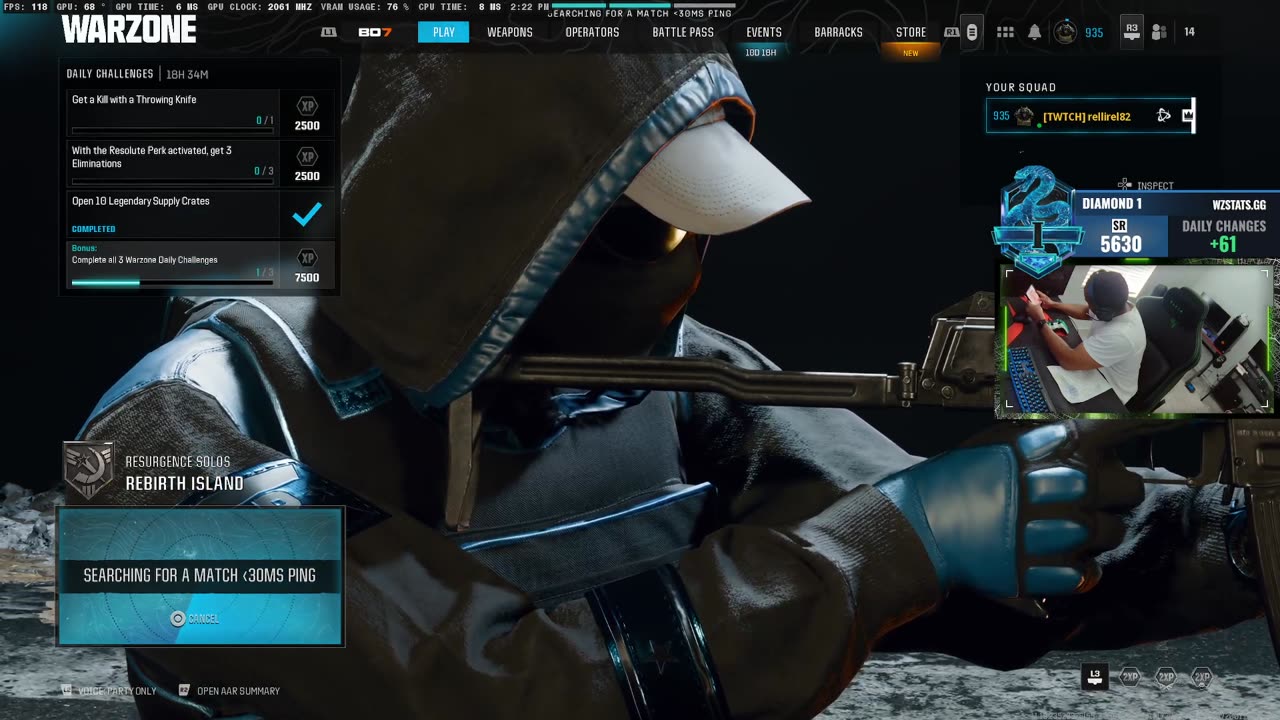Open the friends list people icon
The width and height of the screenshot is (1280, 720).
coord(1159,32)
